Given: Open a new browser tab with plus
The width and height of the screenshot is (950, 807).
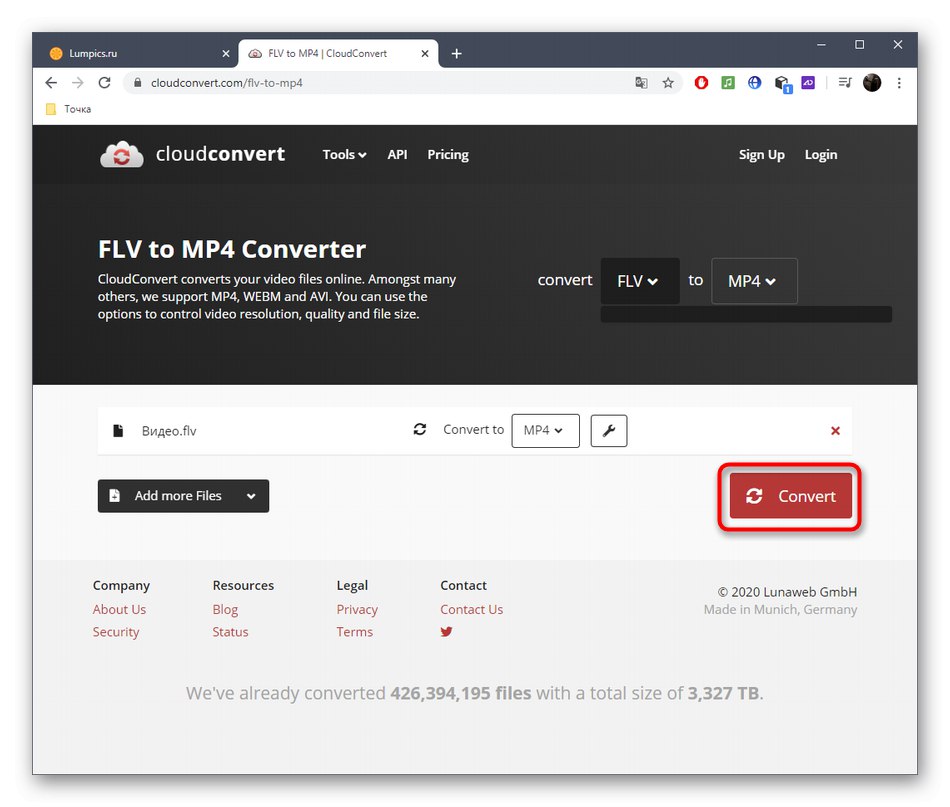Looking at the screenshot, I should (x=457, y=53).
